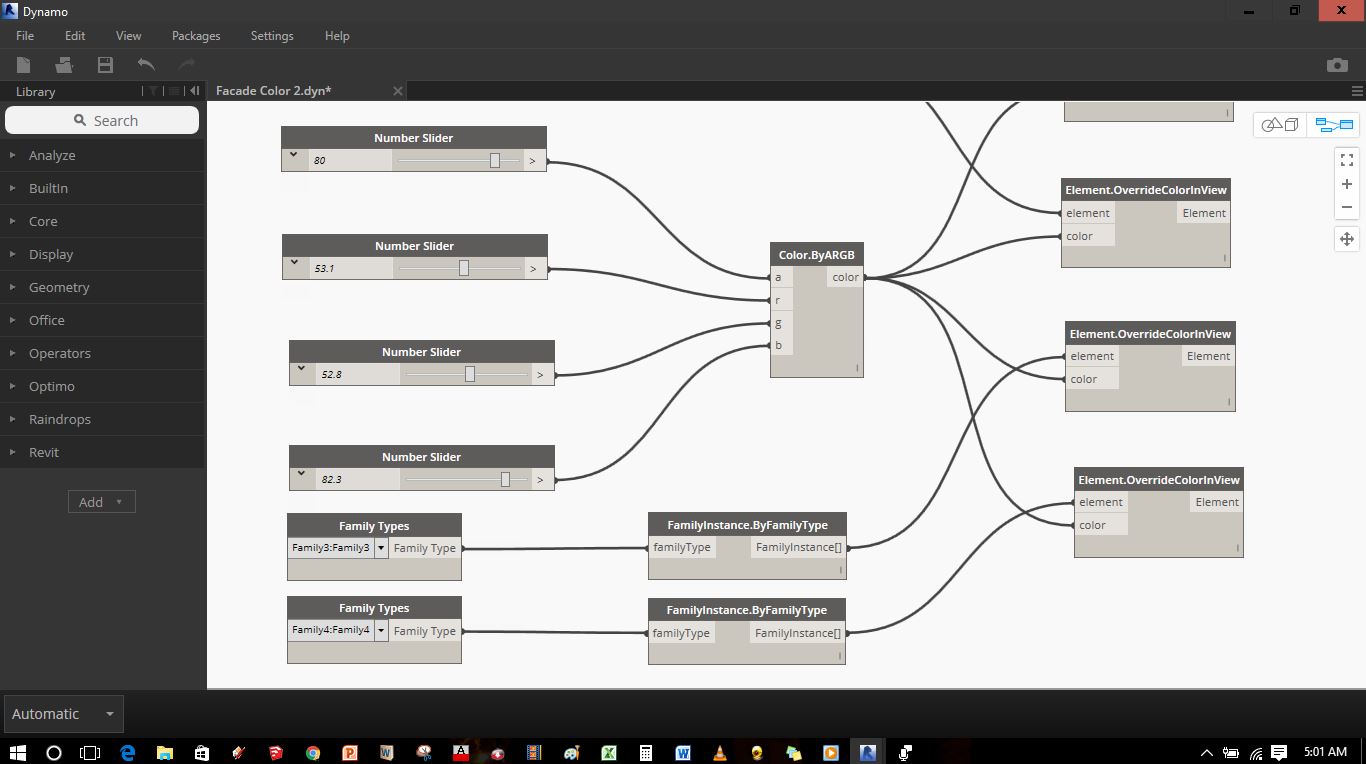Filter the library with the funnel icon

point(153,91)
